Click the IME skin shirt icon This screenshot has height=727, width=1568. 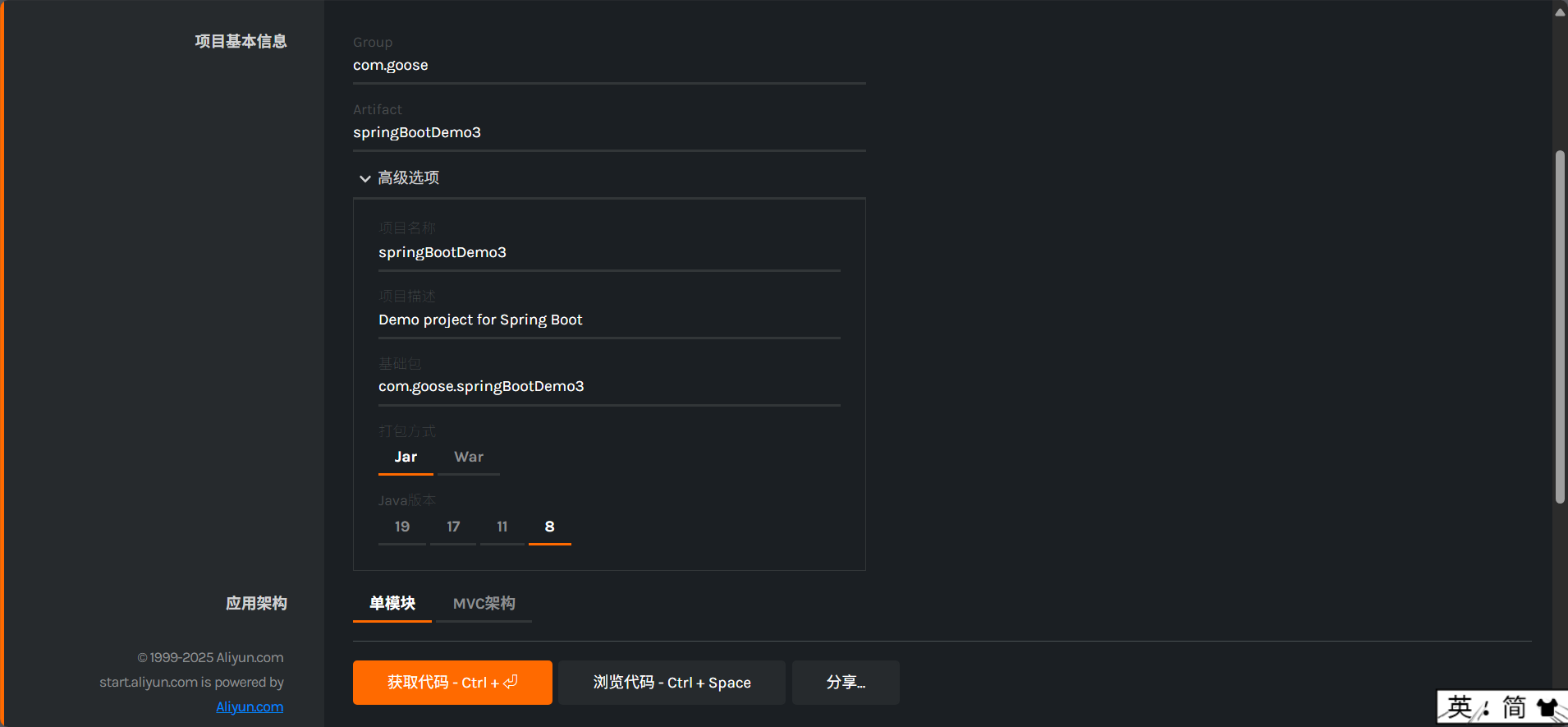click(1548, 708)
